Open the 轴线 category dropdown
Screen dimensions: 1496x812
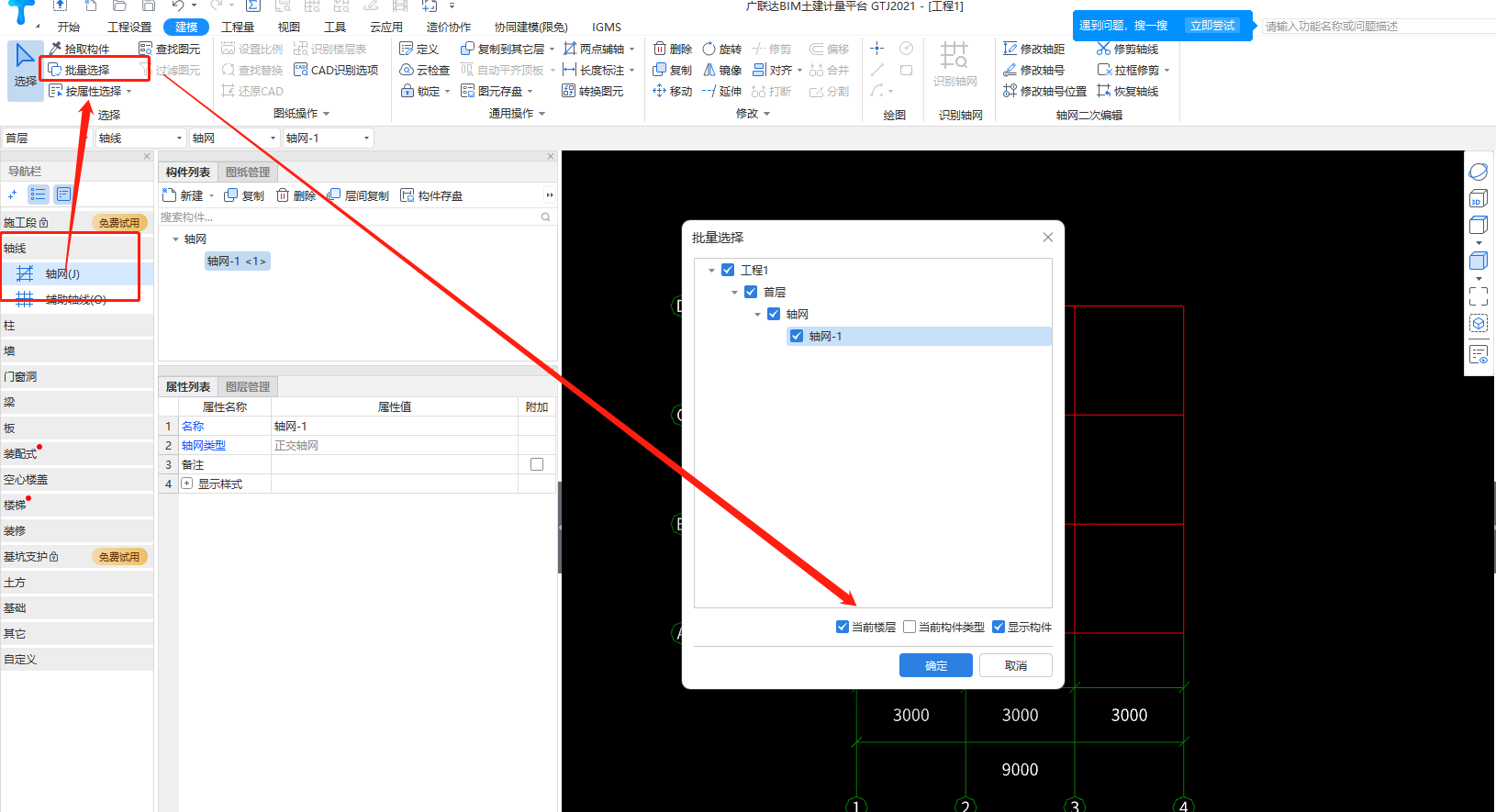tap(180, 138)
